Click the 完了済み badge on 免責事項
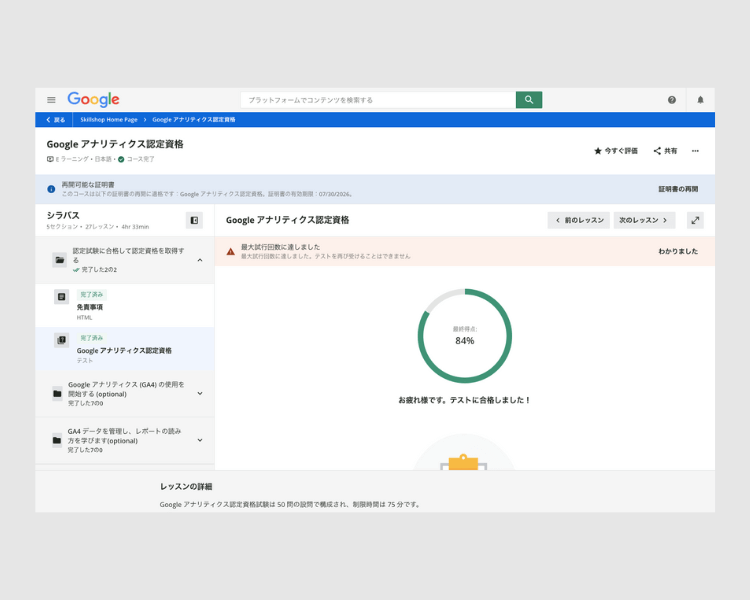 (x=92, y=295)
